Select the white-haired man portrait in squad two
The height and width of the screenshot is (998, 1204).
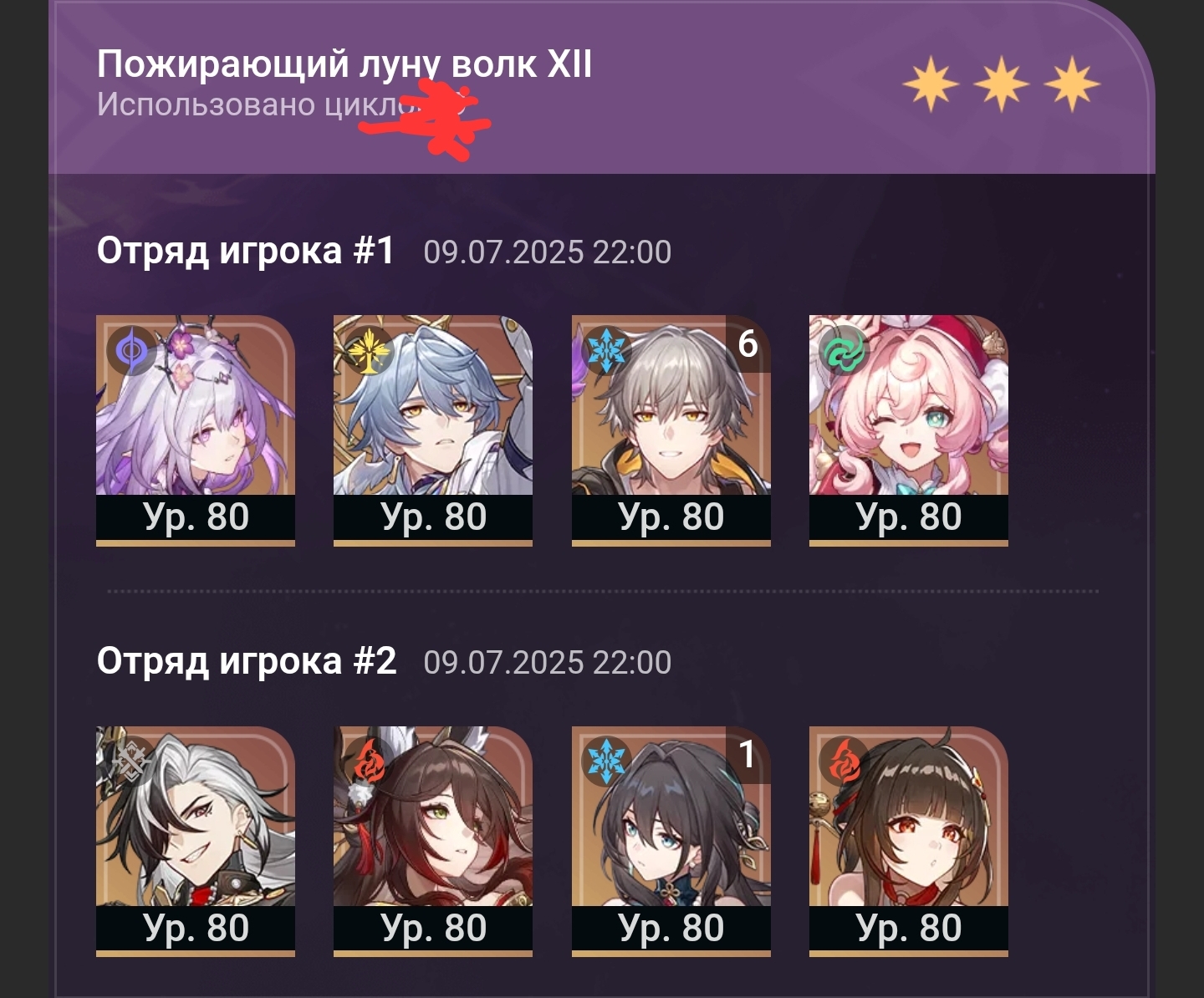coord(196,842)
